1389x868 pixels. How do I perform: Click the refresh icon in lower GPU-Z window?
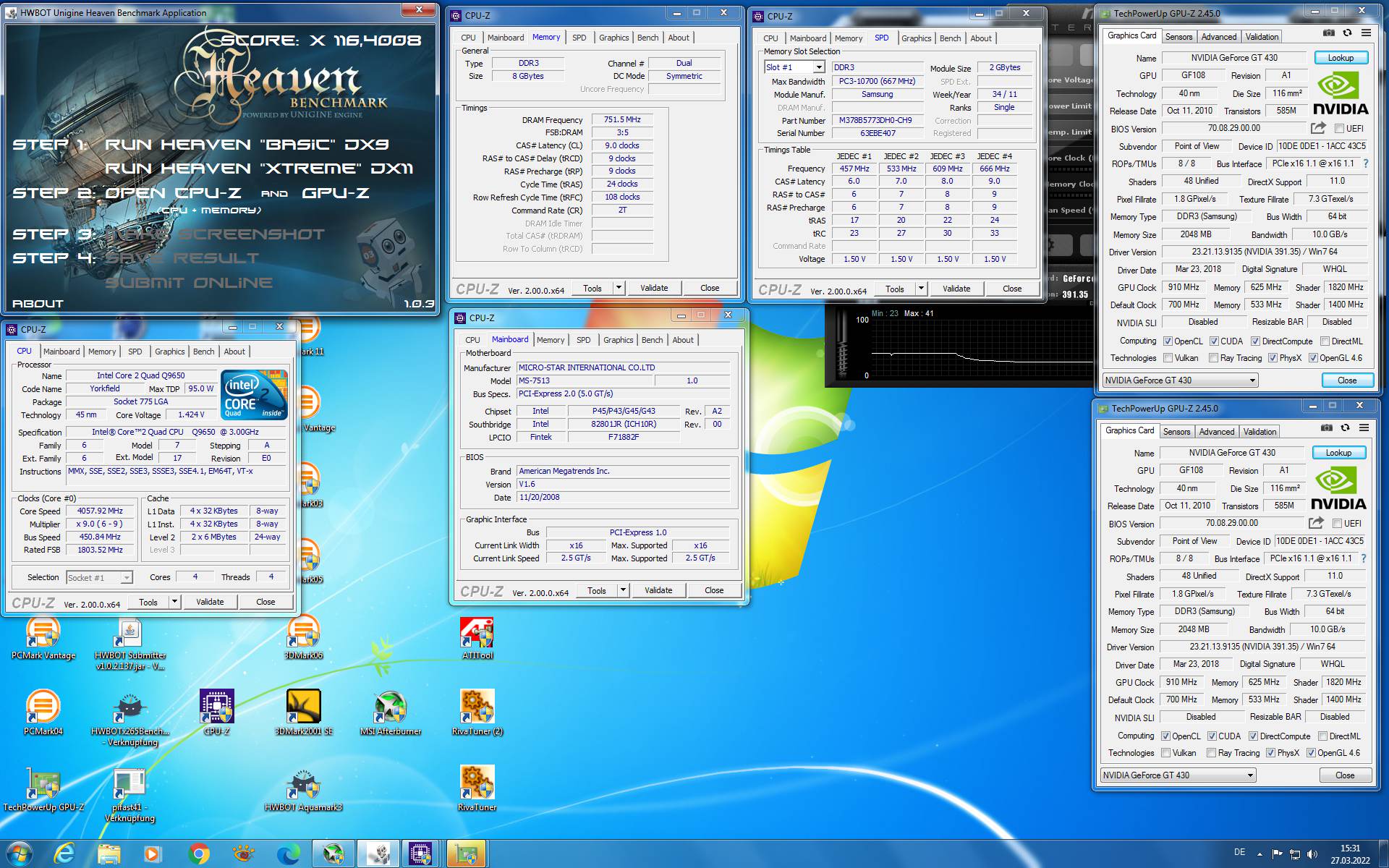pos(1345,427)
